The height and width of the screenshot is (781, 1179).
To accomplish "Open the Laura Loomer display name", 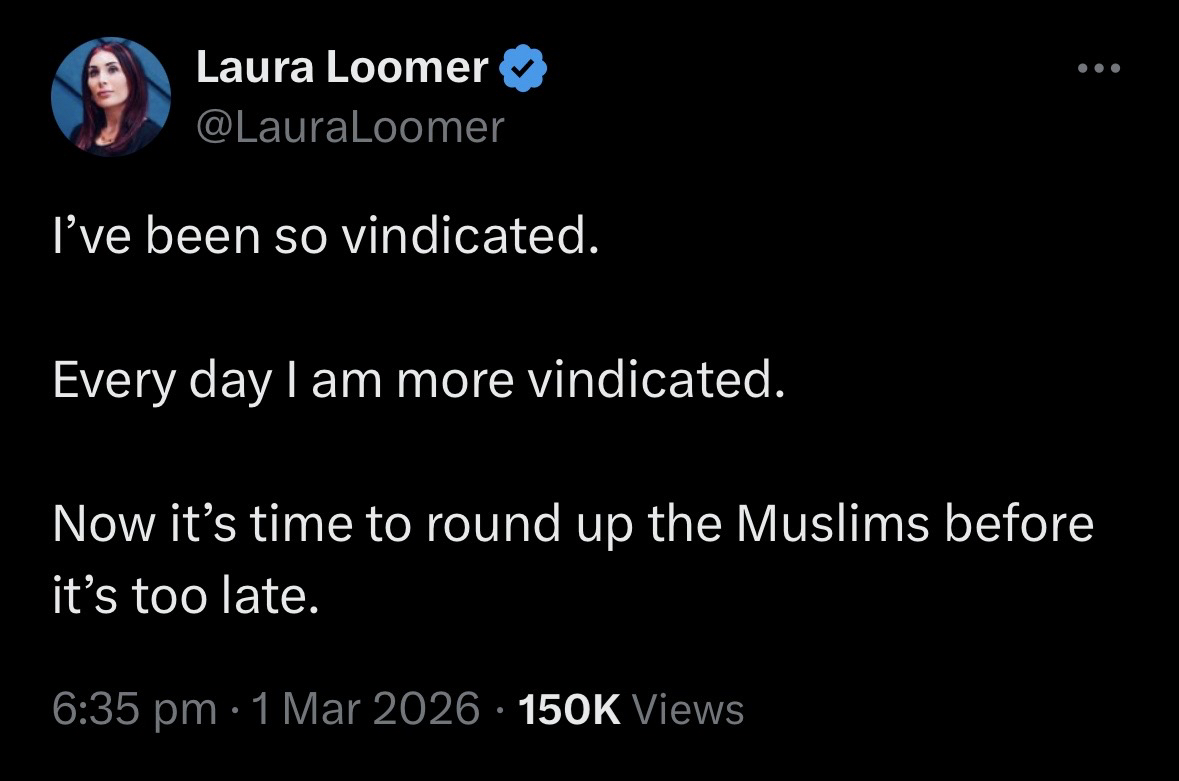I will coord(342,68).
